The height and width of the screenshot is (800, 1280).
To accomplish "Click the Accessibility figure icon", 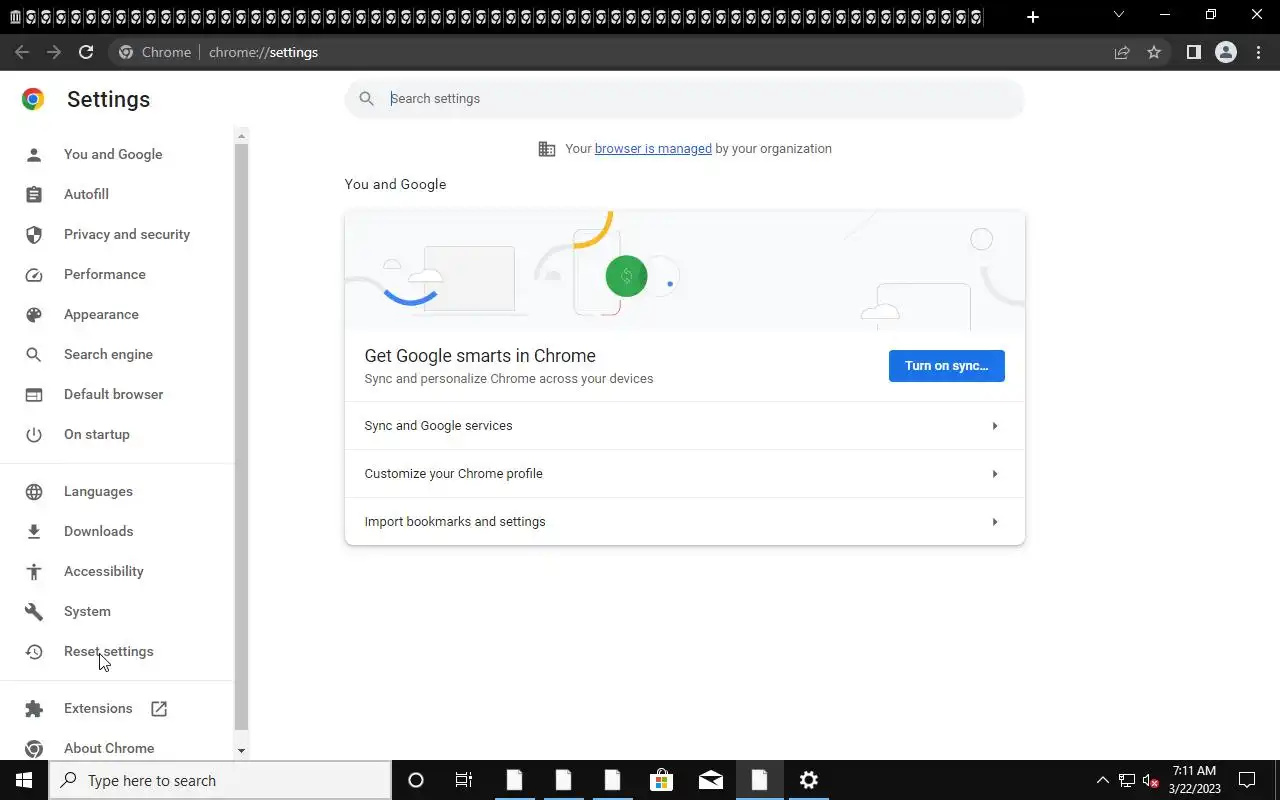I will tap(34, 571).
